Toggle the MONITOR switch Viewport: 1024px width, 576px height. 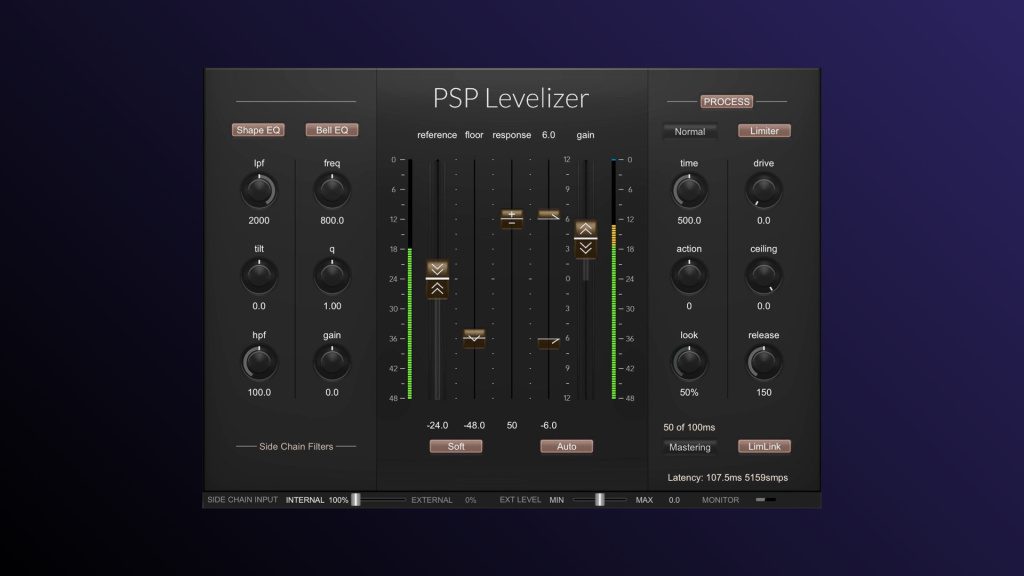coord(765,500)
